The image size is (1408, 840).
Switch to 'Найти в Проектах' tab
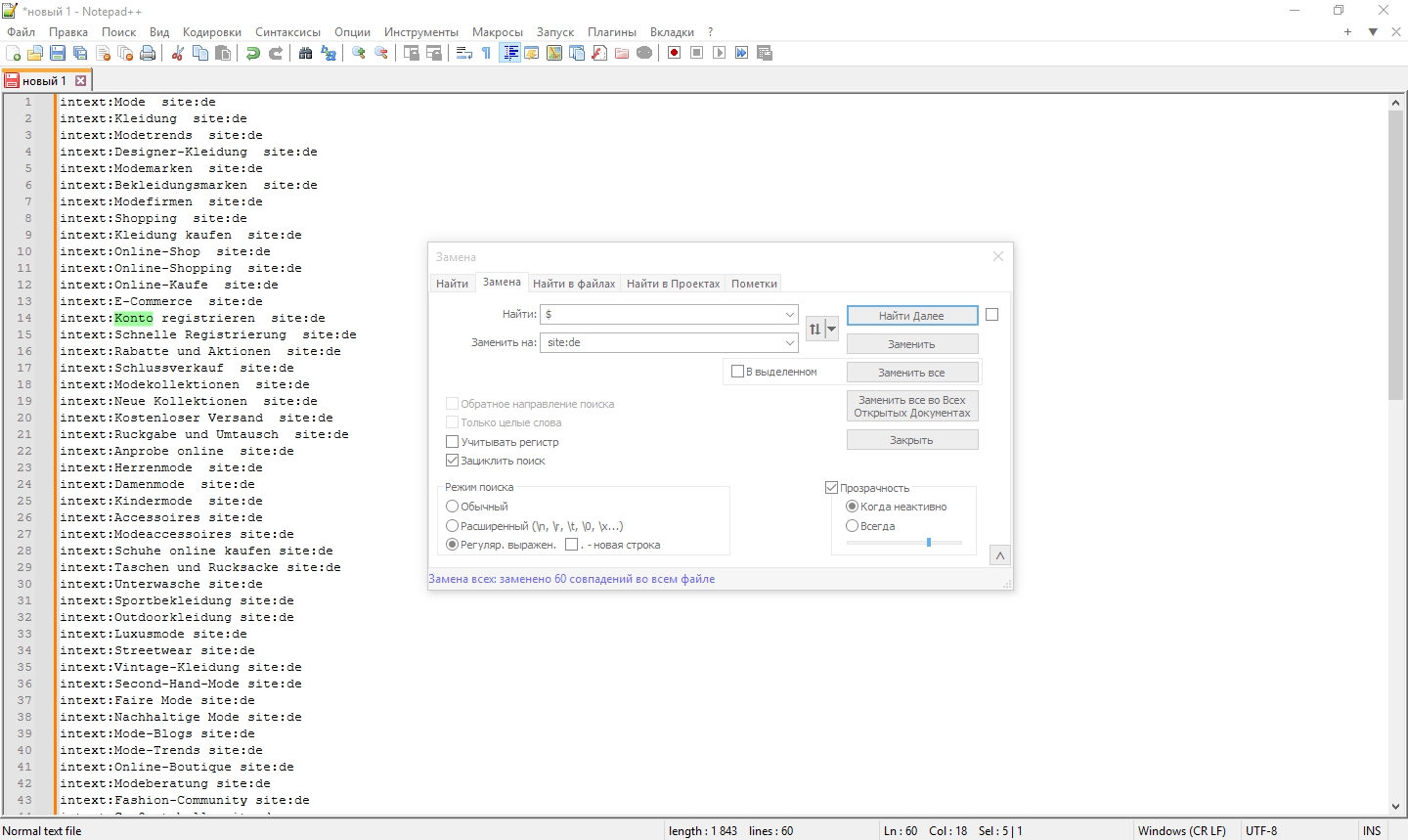coord(674,284)
